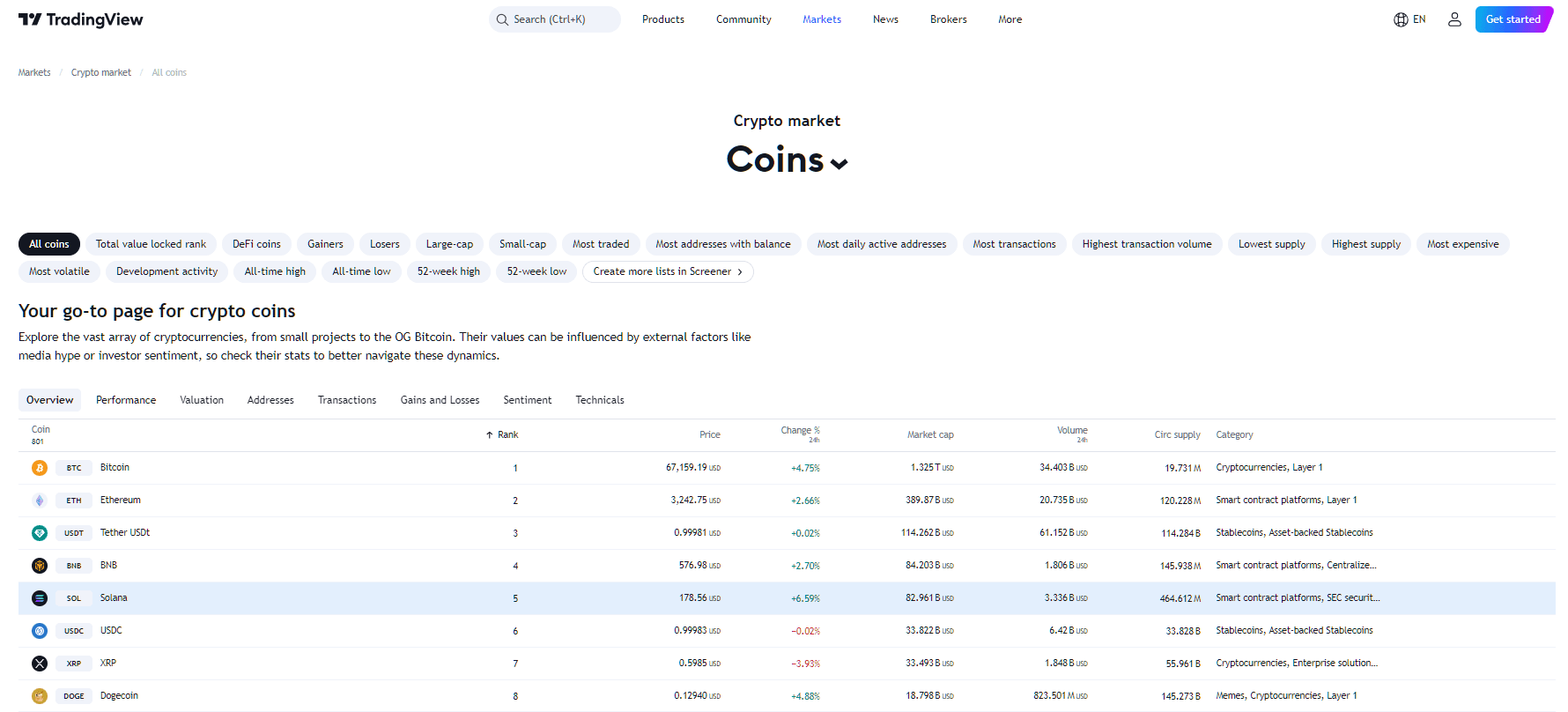Click the Bitcoin coin logo

point(40,468)
